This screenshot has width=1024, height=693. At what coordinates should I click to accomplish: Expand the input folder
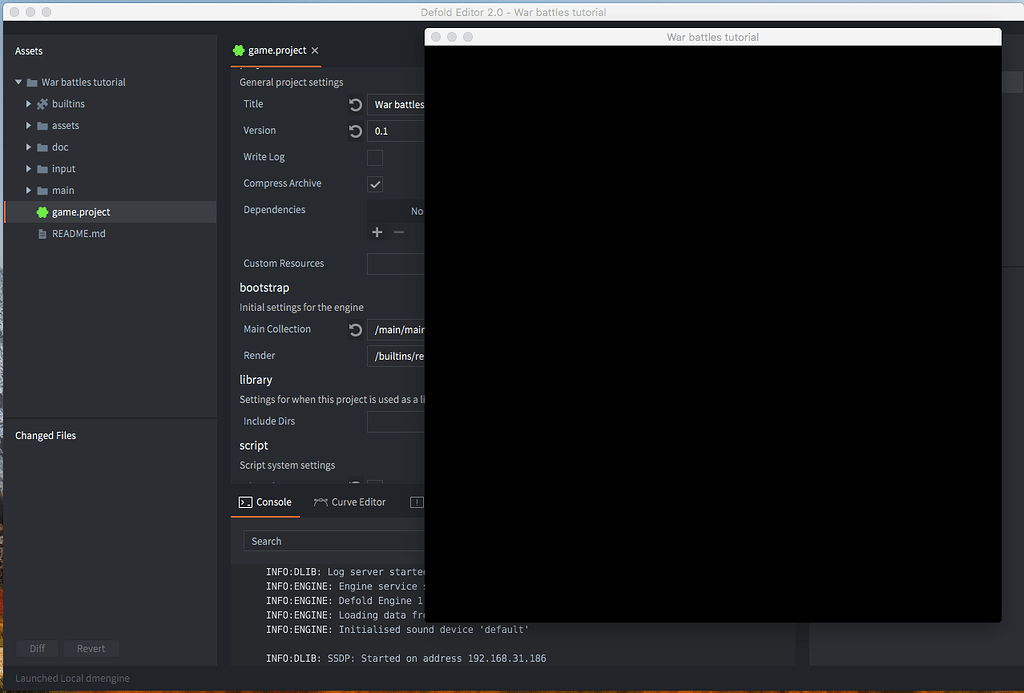point(28,168)
